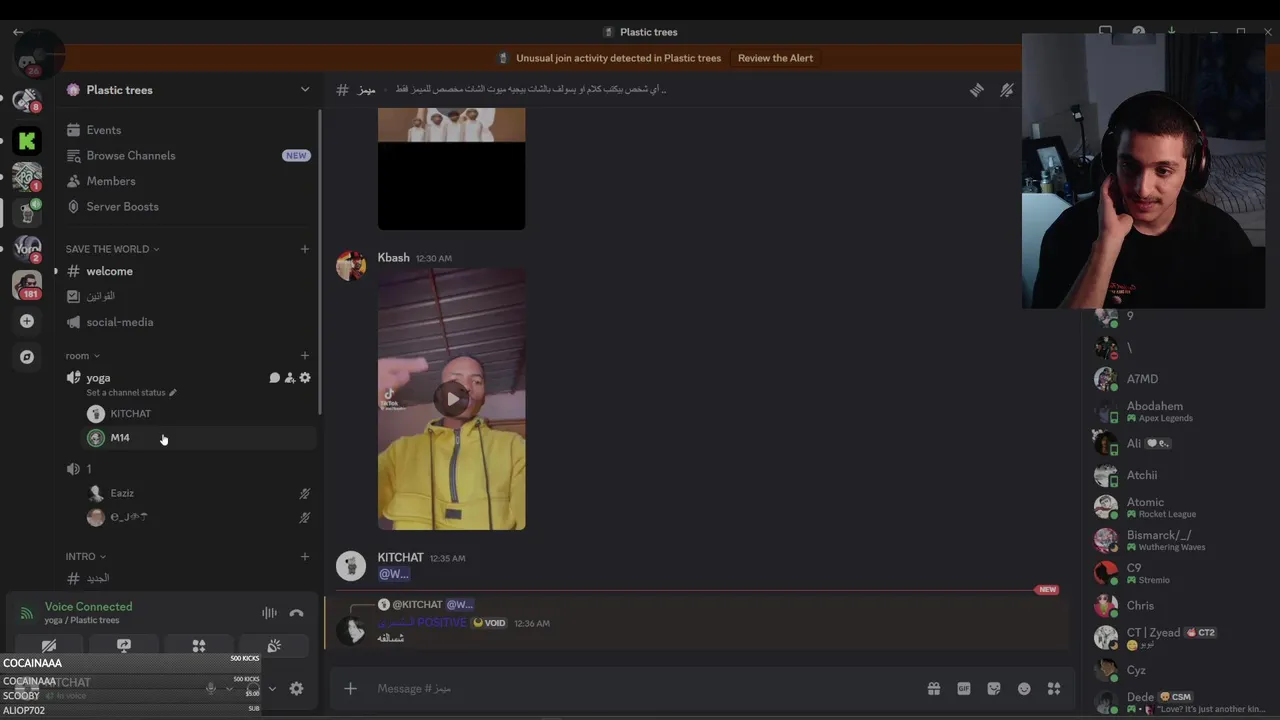Open sticker picker

993,688
